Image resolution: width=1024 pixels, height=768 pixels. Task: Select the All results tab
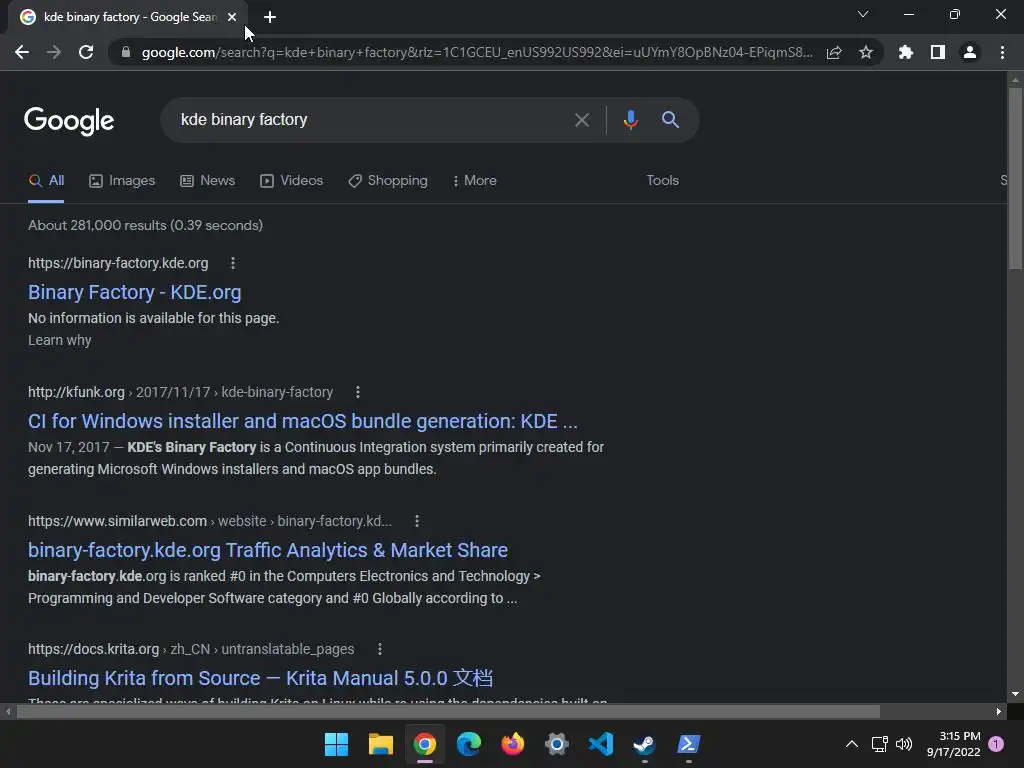[46, 181]
